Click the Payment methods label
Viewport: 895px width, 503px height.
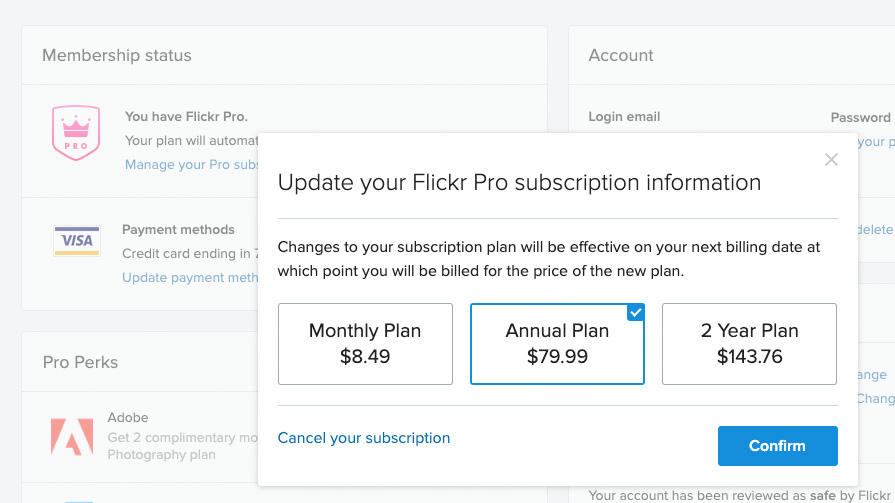[x=178, y=230]
